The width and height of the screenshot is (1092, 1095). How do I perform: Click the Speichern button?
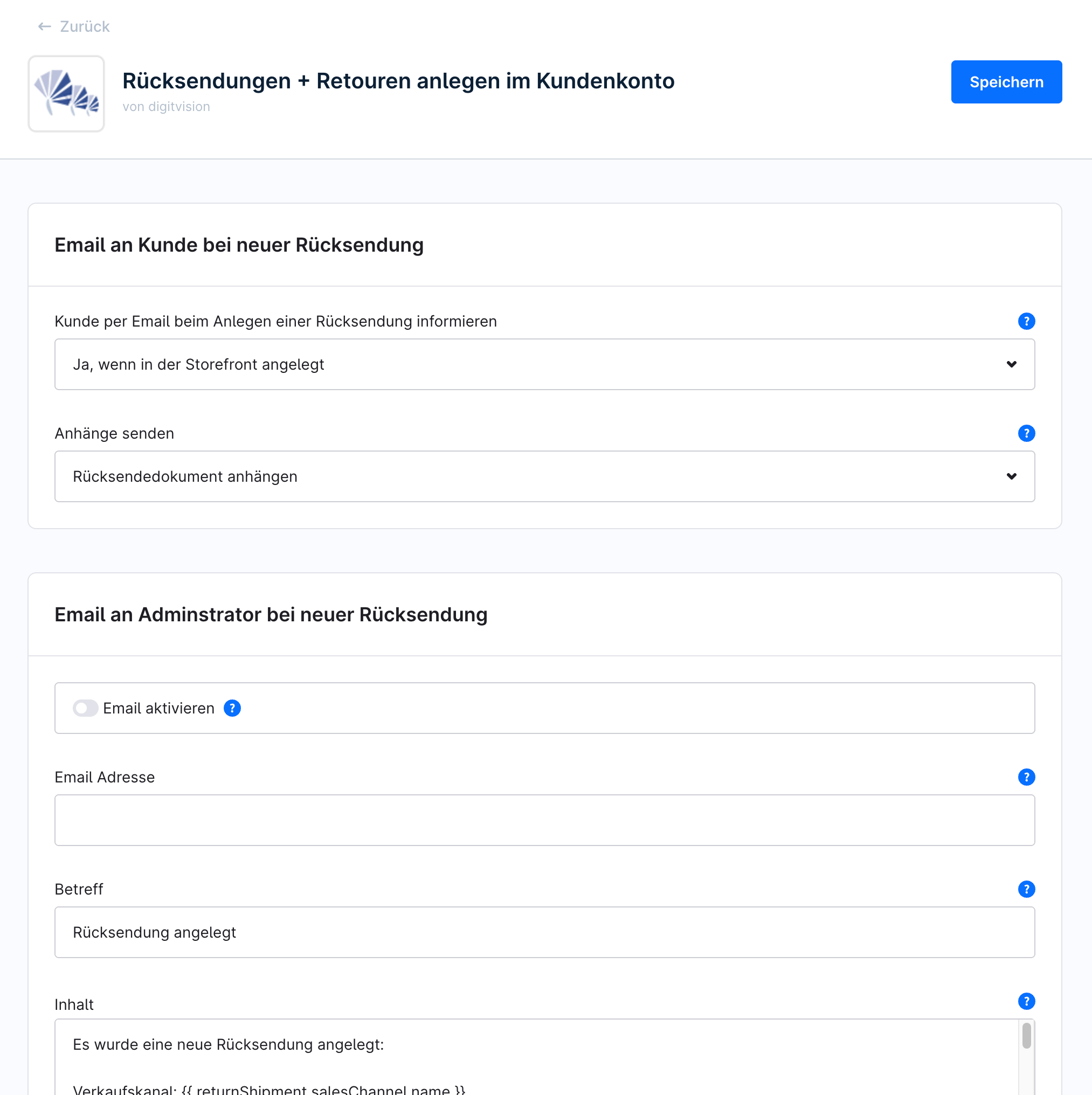(x=1006, y=82)
